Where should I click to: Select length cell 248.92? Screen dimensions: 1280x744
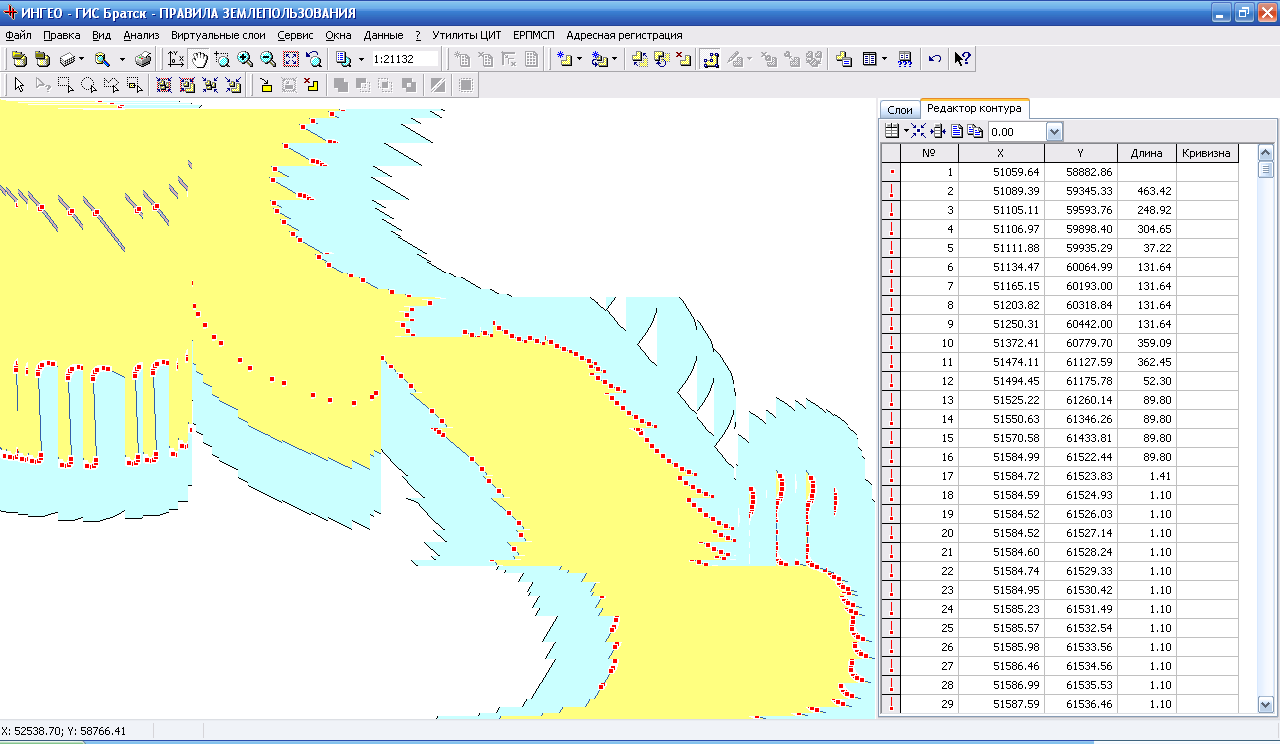pyautogui.click(x=1147, y=210)
